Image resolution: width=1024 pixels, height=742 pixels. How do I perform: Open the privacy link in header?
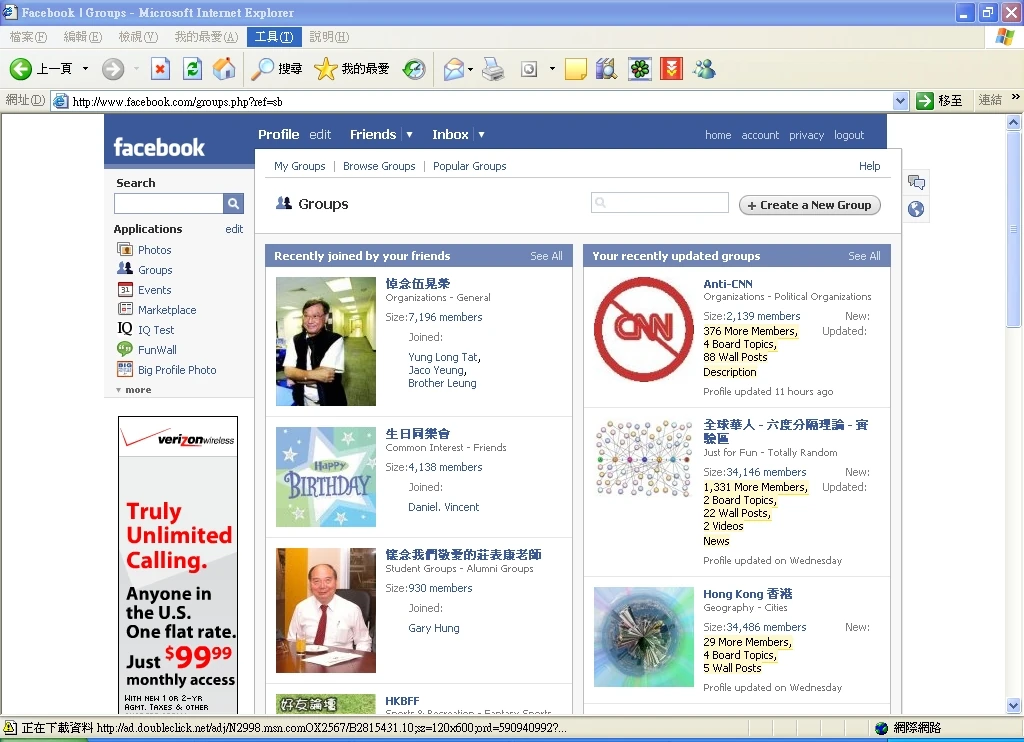coord(807,135)
